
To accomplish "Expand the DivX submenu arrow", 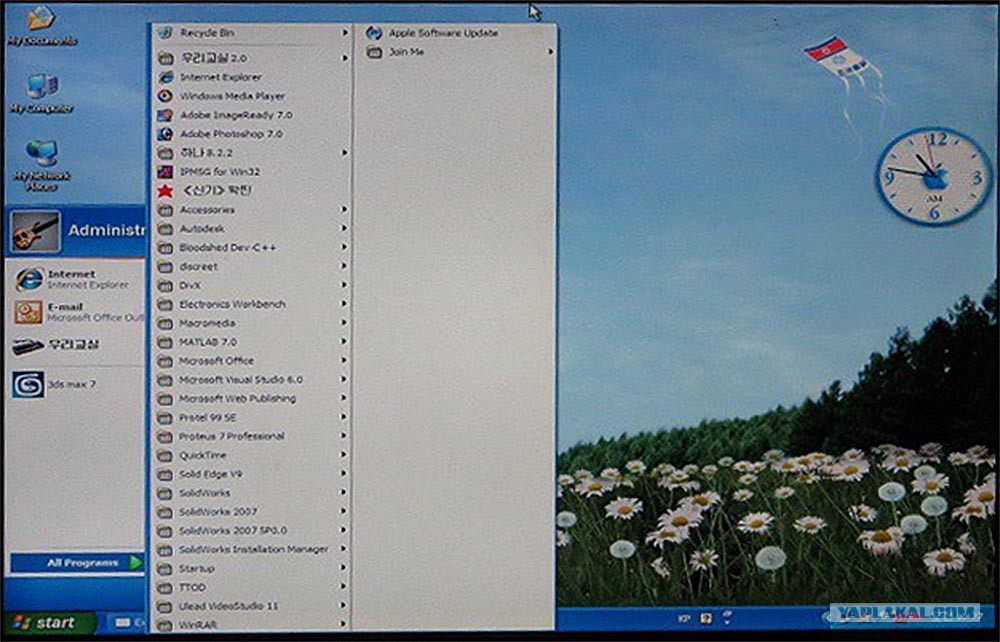I will pos(344,285).
